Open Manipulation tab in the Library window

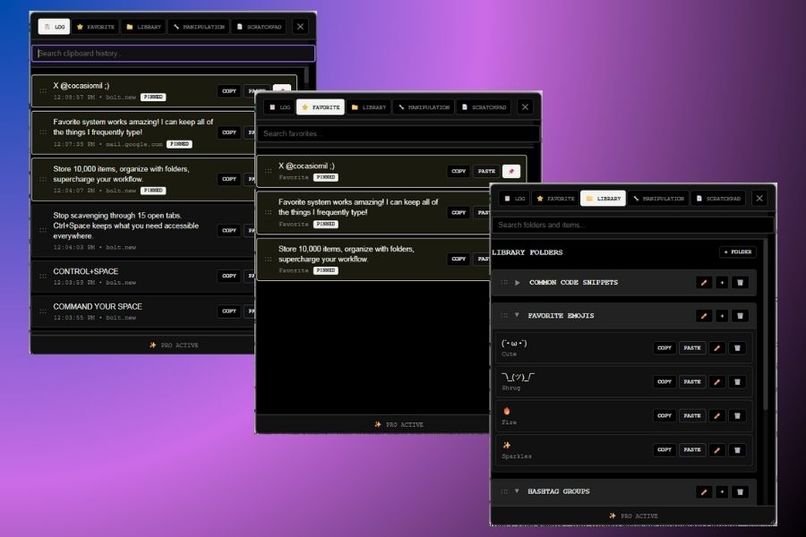pyautogui.click(x=658, y=198)
